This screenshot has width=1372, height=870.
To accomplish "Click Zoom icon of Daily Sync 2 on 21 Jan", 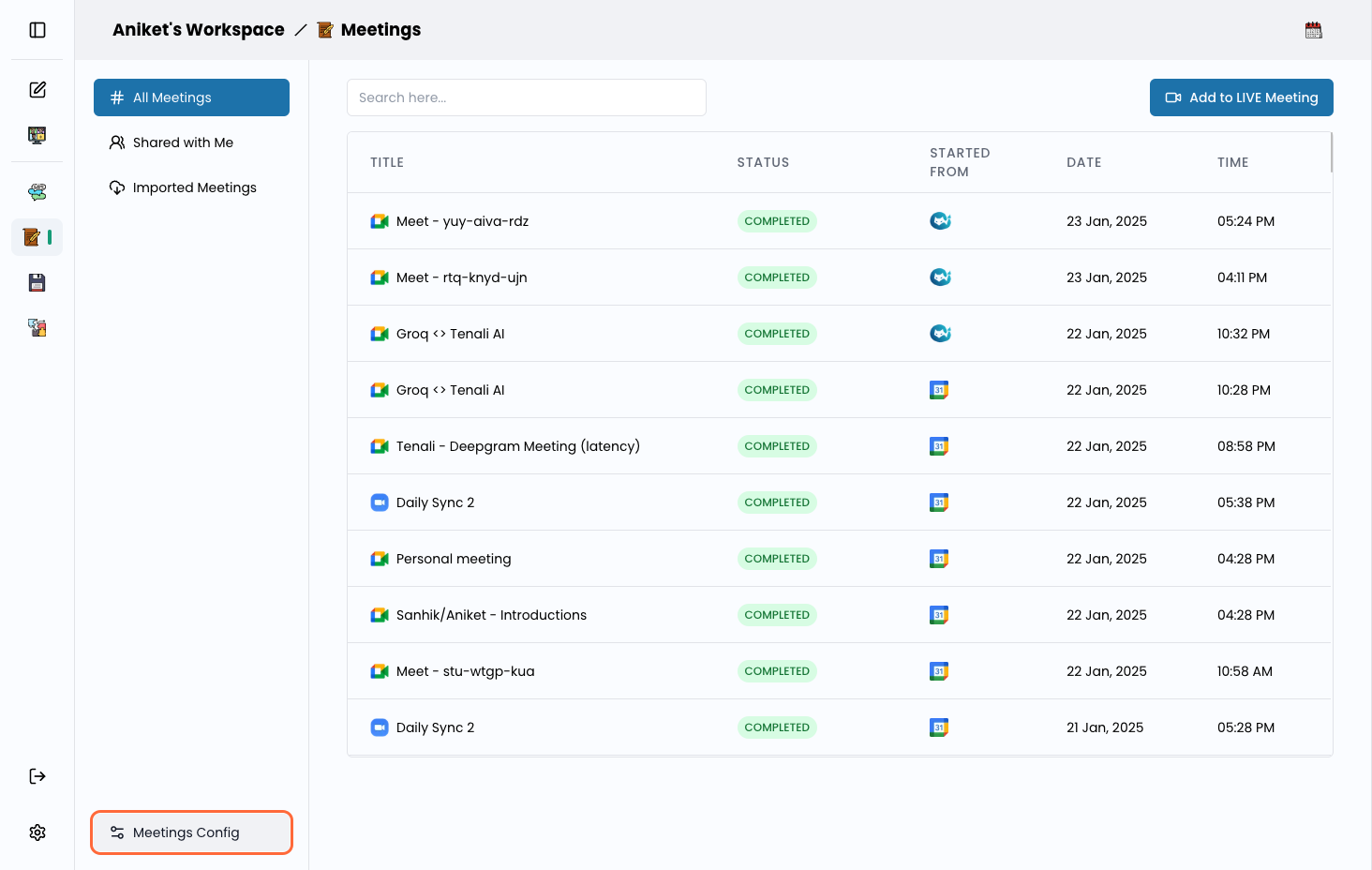I will [380, 727].
